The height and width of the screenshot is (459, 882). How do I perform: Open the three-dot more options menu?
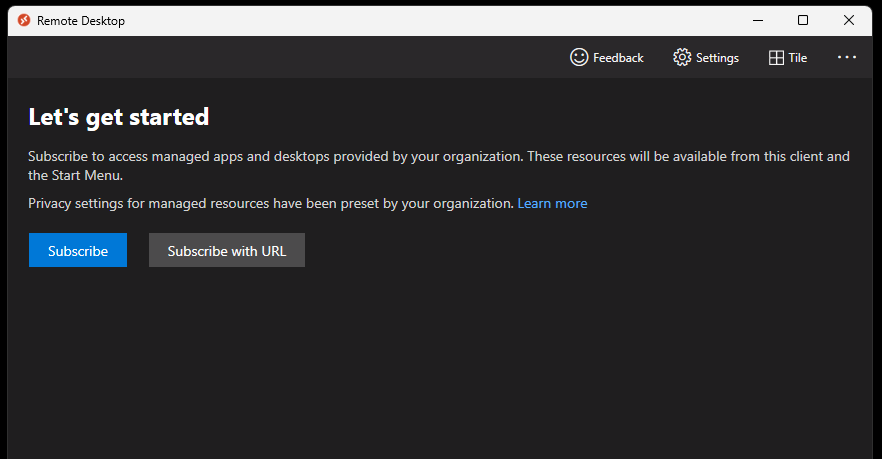point(847,57)
